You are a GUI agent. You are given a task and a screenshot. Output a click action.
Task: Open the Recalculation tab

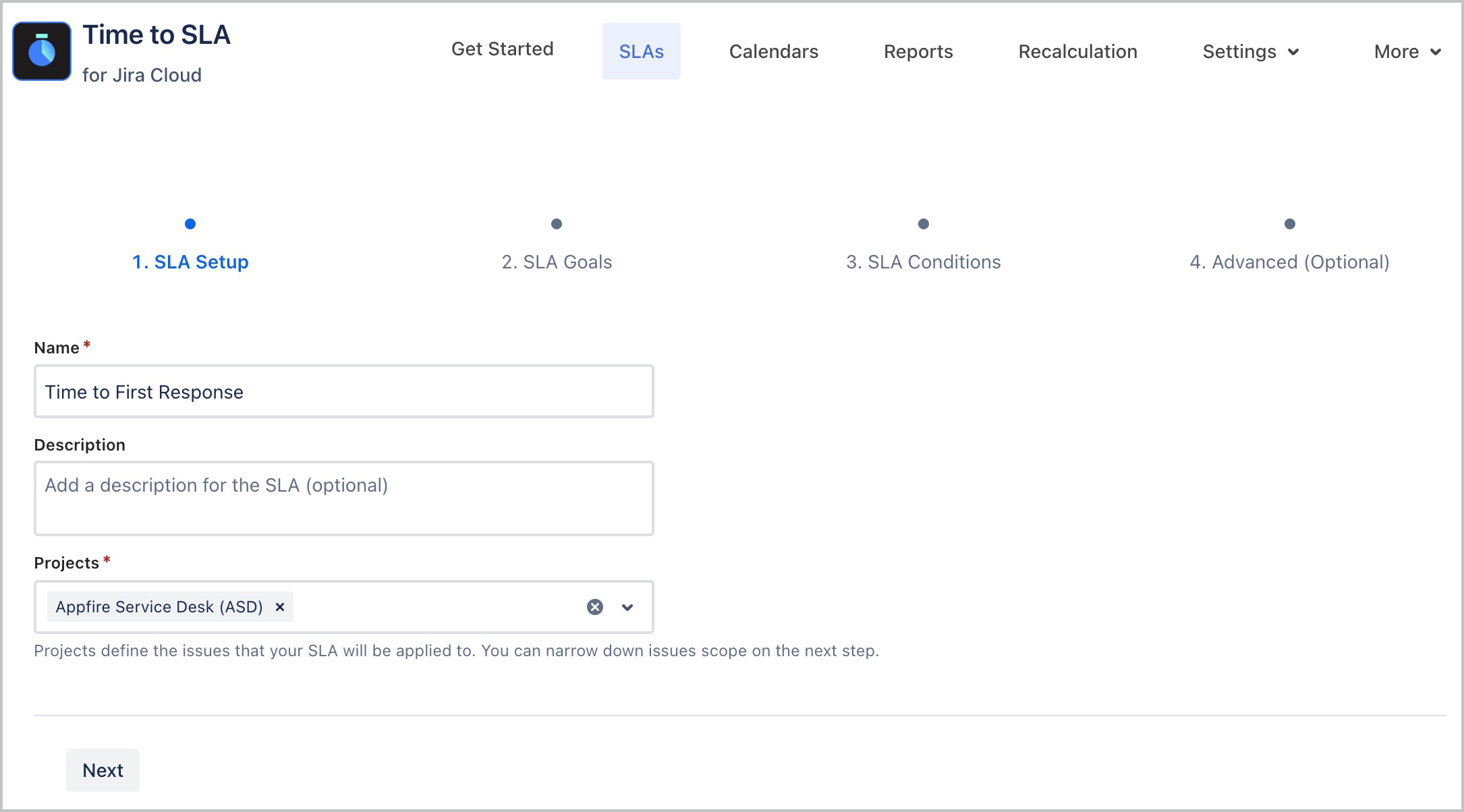[x=1077, y=51]
